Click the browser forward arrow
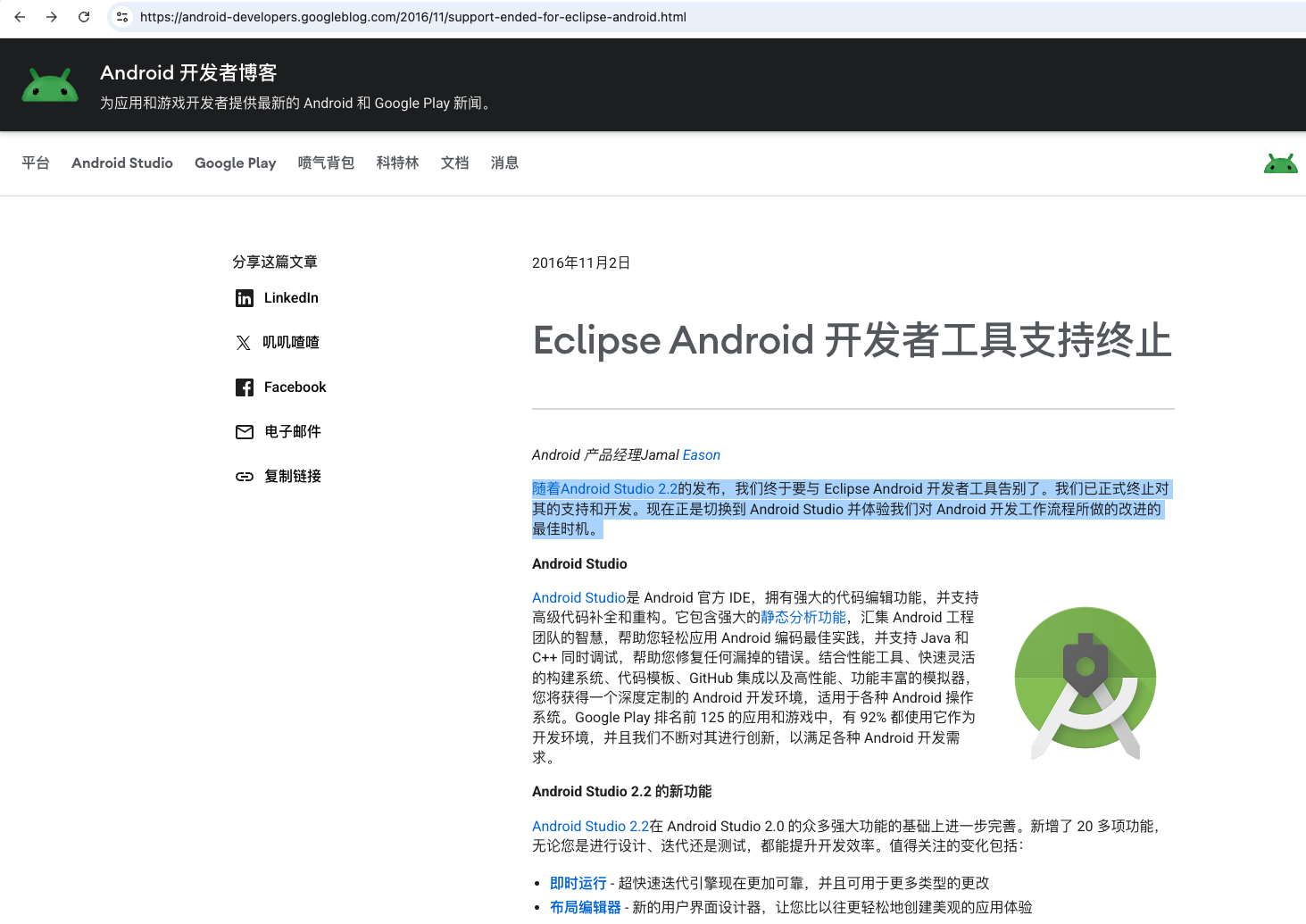The height and width of the screenshot is (924, 1306). pyautogui.click(x=52, y=17)
